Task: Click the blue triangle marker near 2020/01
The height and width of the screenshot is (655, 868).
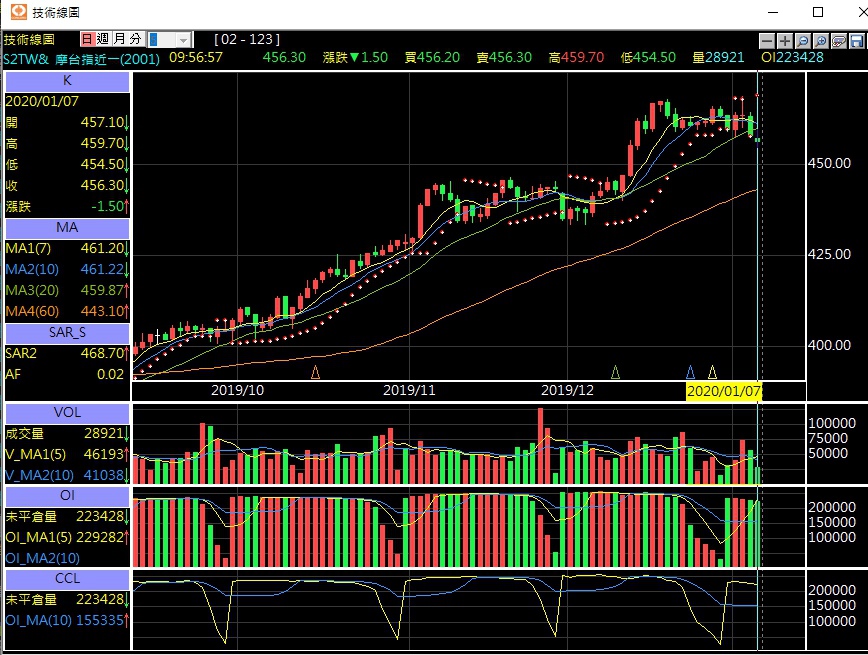Action: [690, 372]
